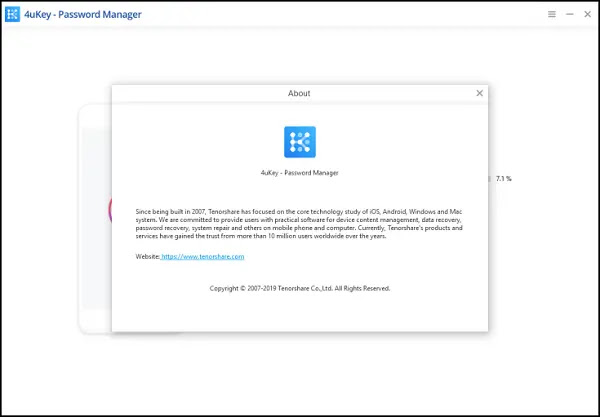Click the copyright 2007-2019 Tenorshare text
The width and height of the screenshot is (600, 417).
tap(300, 288)
